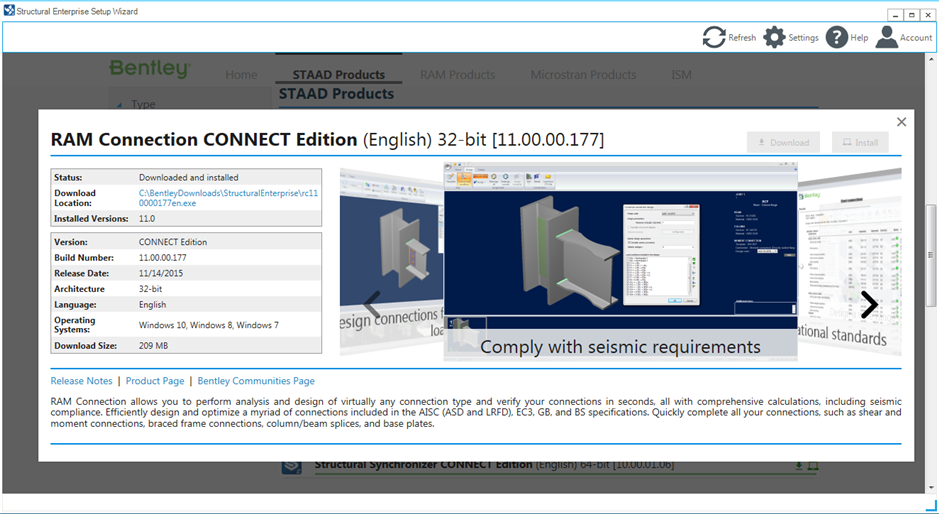Click the Install button in the dialog

pyautogui.click(x=860, y=143)
